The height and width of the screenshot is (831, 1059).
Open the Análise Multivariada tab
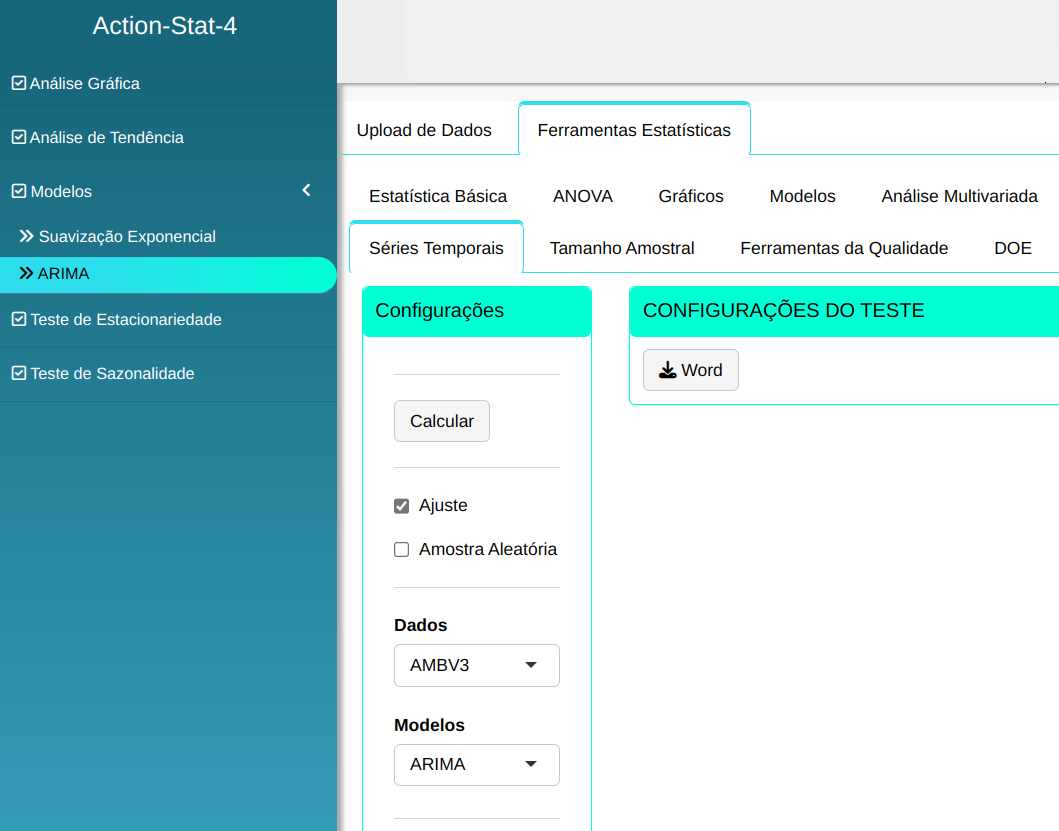pyautogui.click(x=959, y=196)
